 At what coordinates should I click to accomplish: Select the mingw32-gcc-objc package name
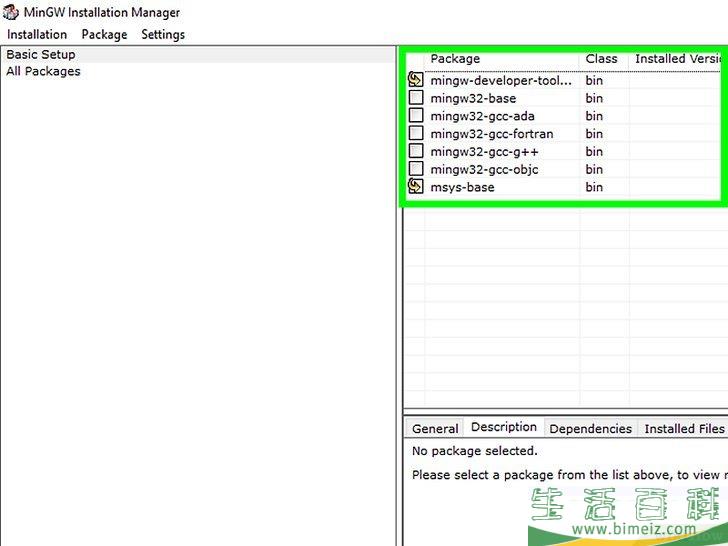tap(484, 169)
